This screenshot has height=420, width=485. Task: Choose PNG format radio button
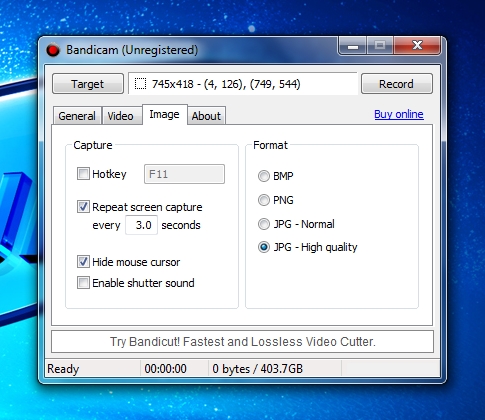pos(264,200)
